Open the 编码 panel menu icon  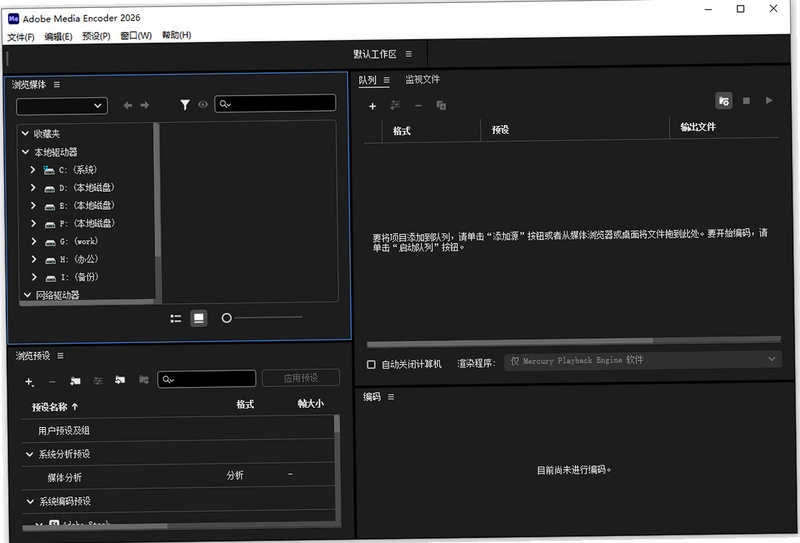(x=391, y=397)
